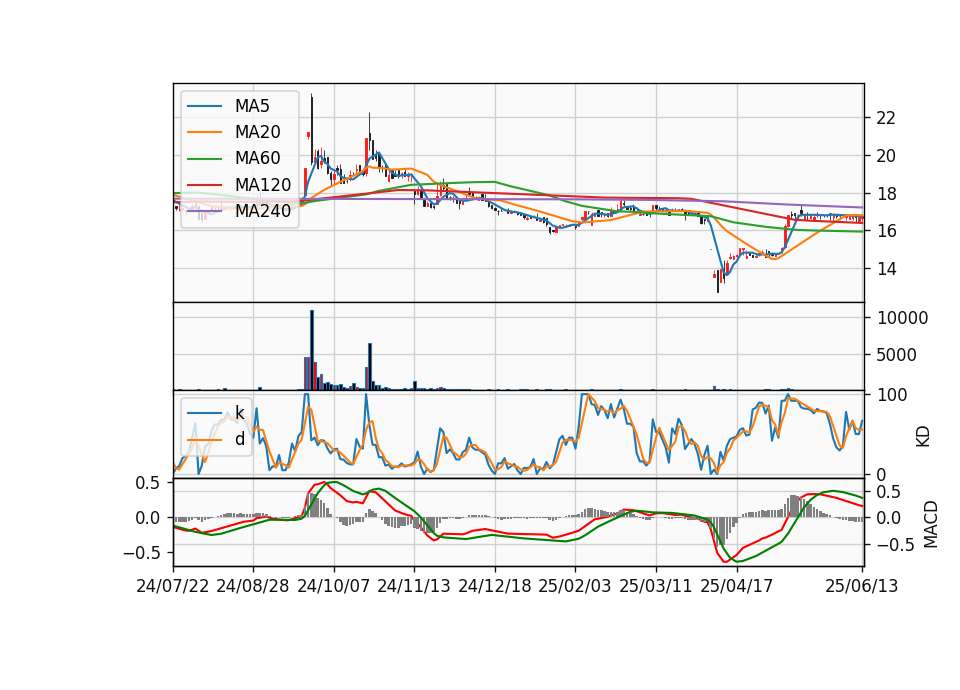Image resolution: width=960 pixels, height=690 pixels.
Task: Click the orange MA20 legend line
Action: (x=204, y=132)
